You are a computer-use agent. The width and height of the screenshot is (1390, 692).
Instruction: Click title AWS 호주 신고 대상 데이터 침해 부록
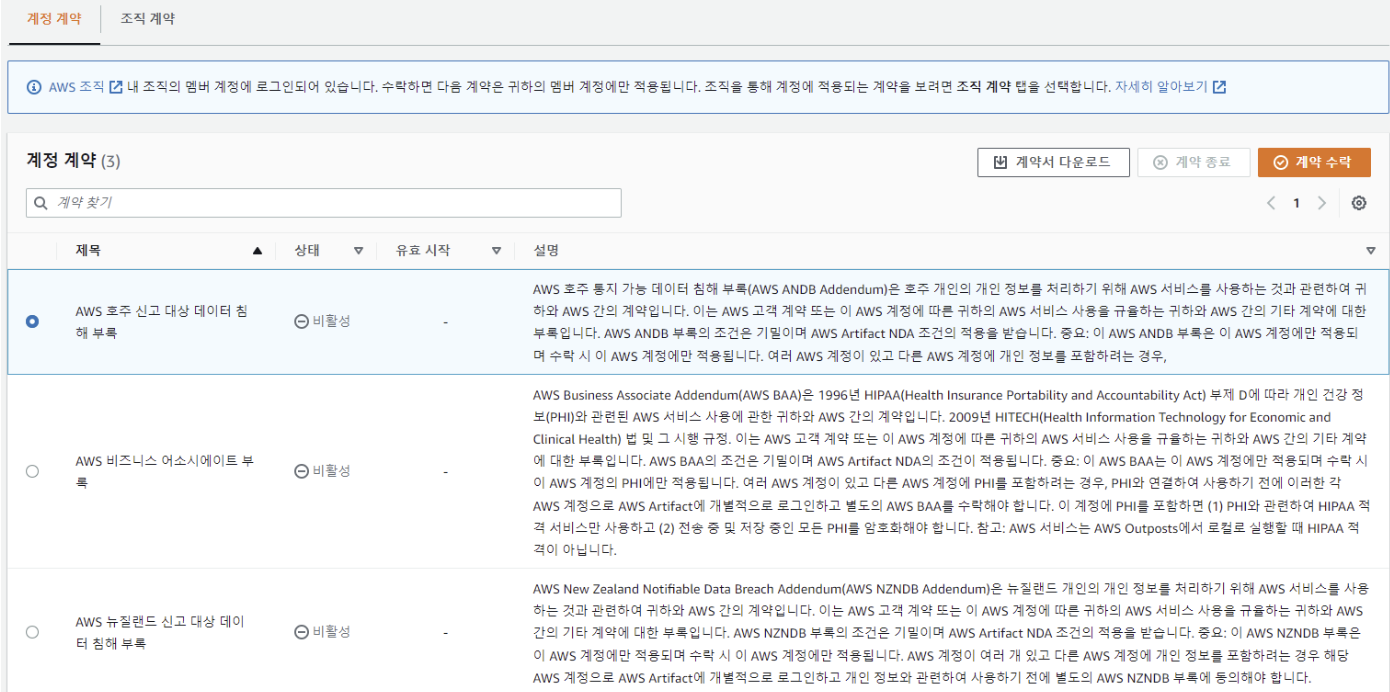click(161, 322)
